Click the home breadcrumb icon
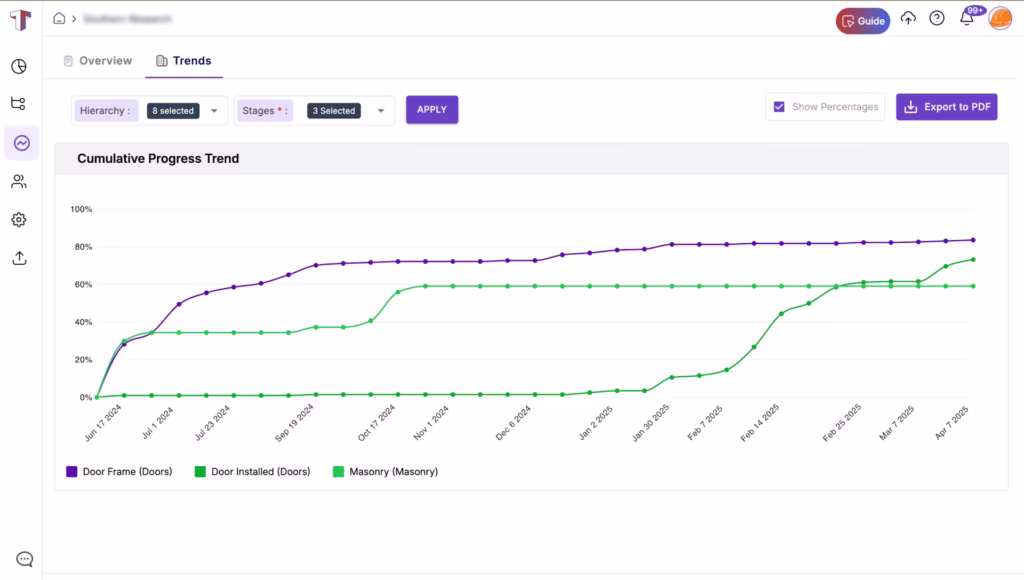This screenshot has height=580, width=1024. [59, 18]
